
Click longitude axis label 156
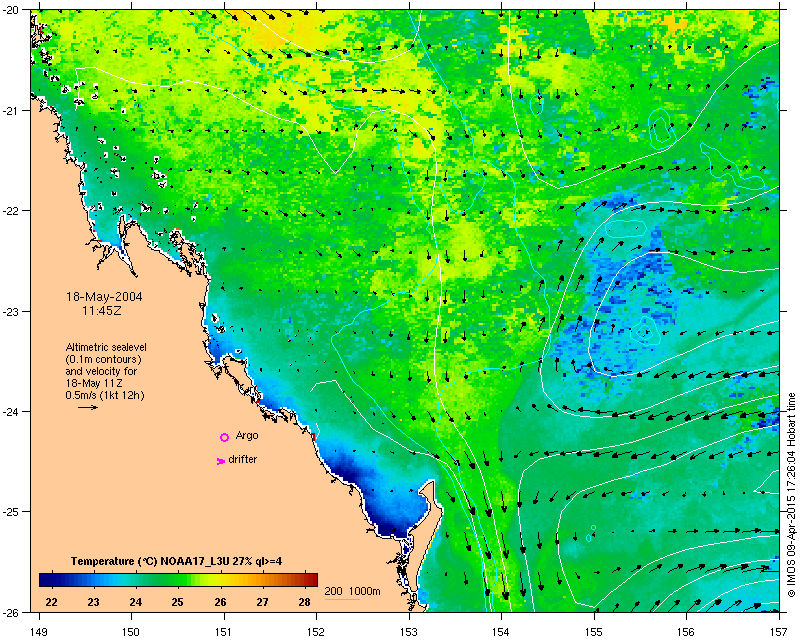687,632
